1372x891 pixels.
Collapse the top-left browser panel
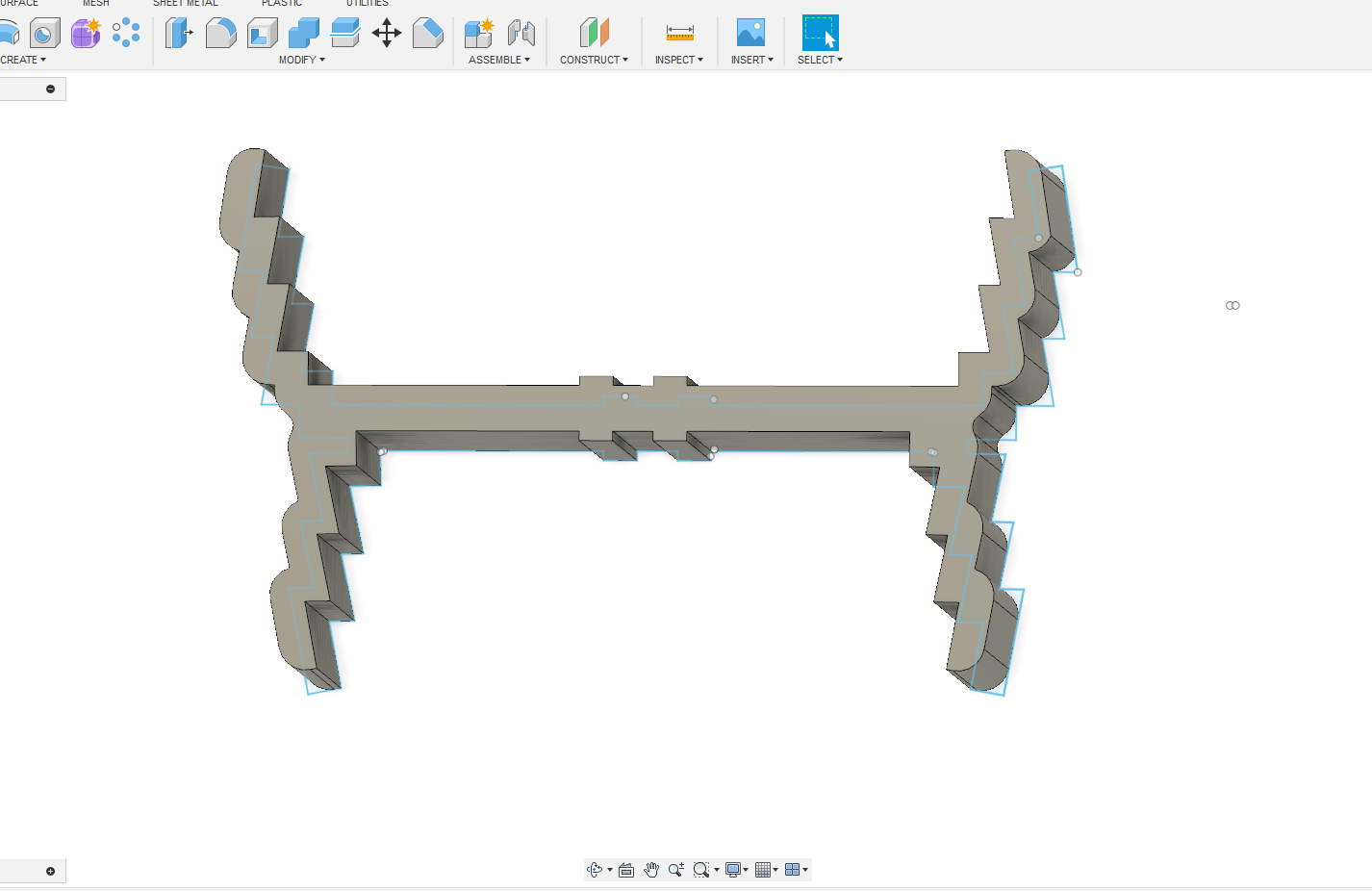pyautogui.click(x=50, y=89)
